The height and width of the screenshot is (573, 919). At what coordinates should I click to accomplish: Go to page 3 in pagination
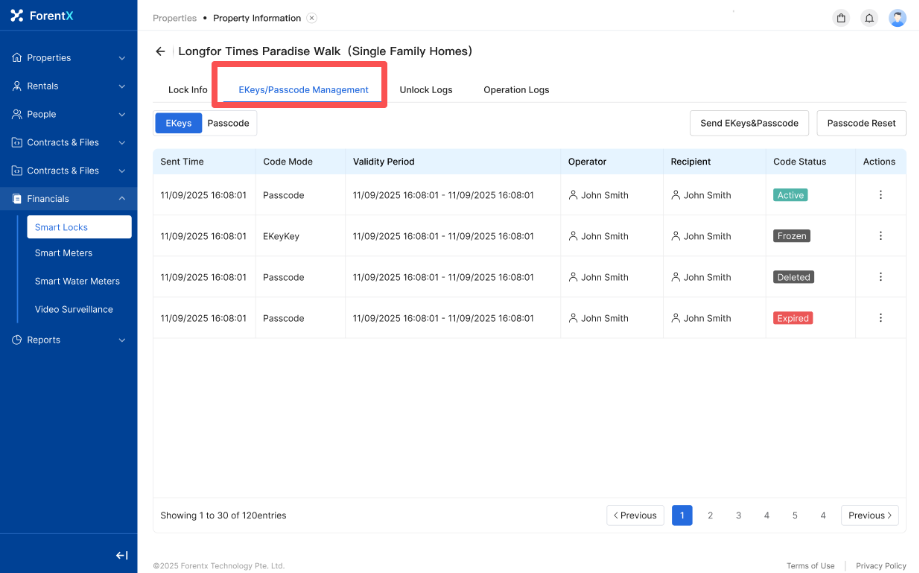pos(738,516)
